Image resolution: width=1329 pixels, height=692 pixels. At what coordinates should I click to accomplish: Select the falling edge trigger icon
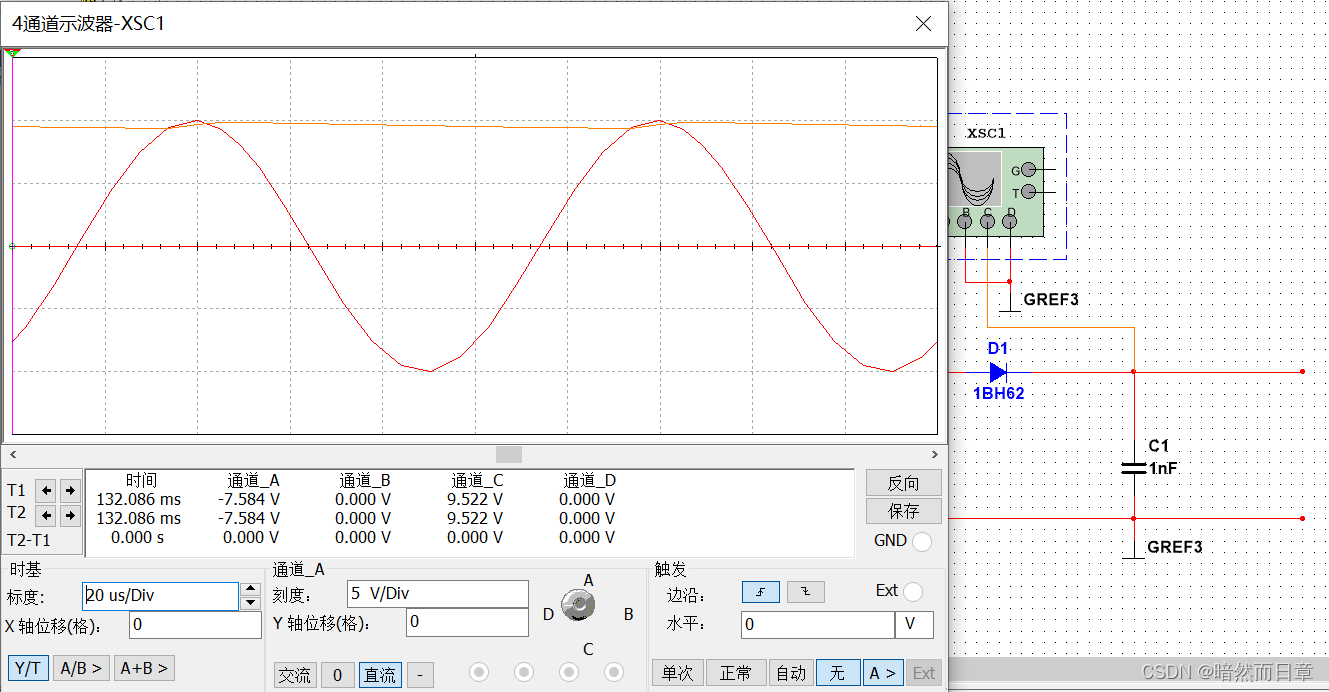point(806,592)
